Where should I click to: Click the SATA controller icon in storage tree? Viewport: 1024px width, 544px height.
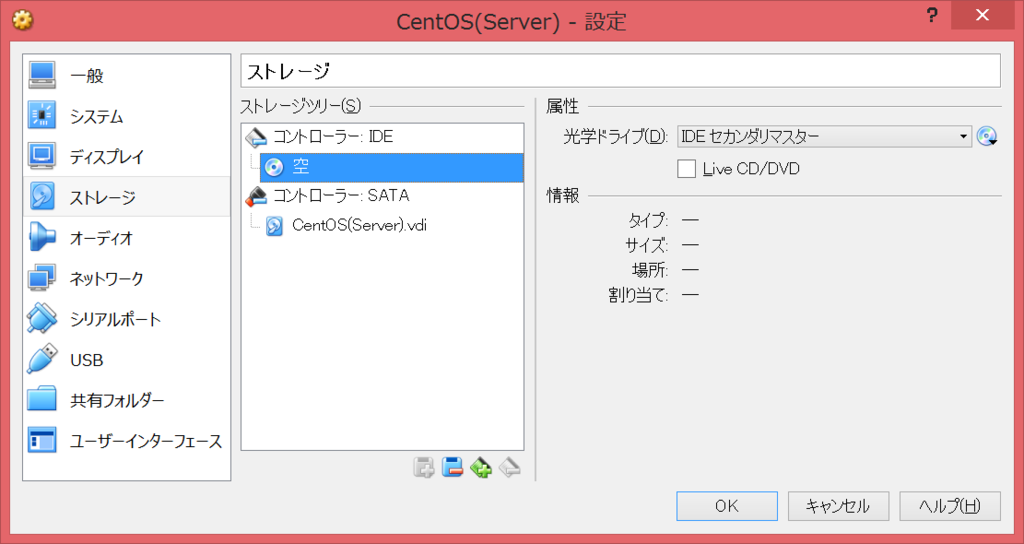(x=255, y=196)
